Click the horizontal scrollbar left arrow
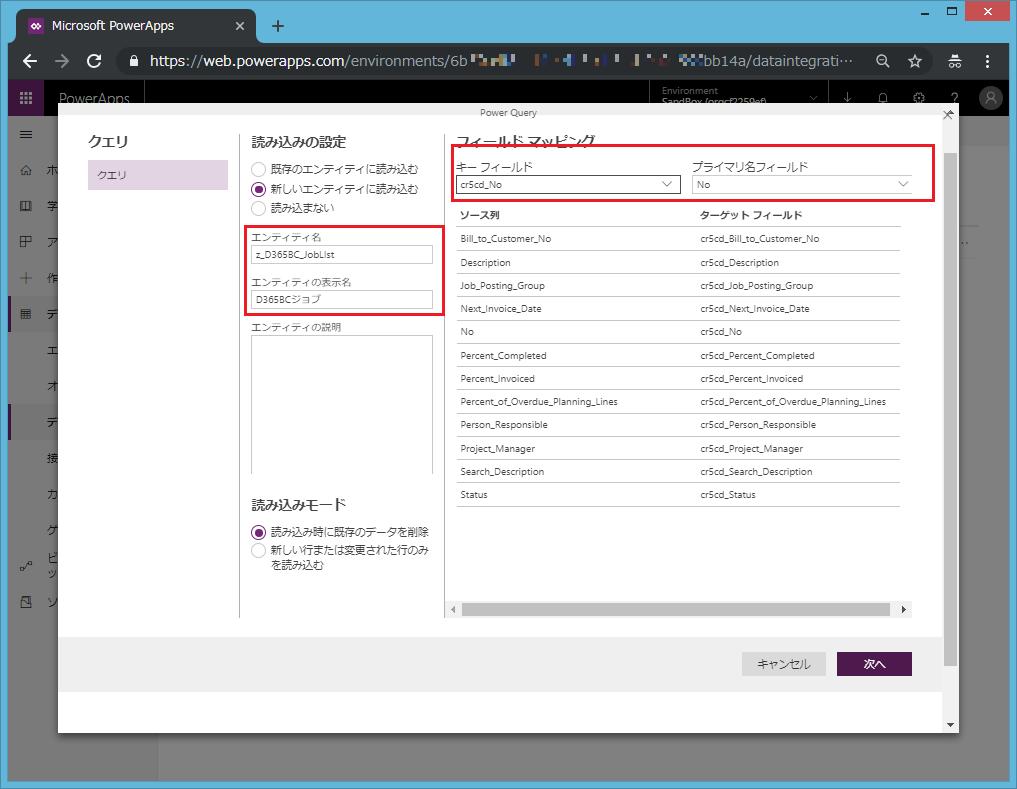Image resolution: width=1017 pixels, height=789 pixels. (x=453, y=609)
